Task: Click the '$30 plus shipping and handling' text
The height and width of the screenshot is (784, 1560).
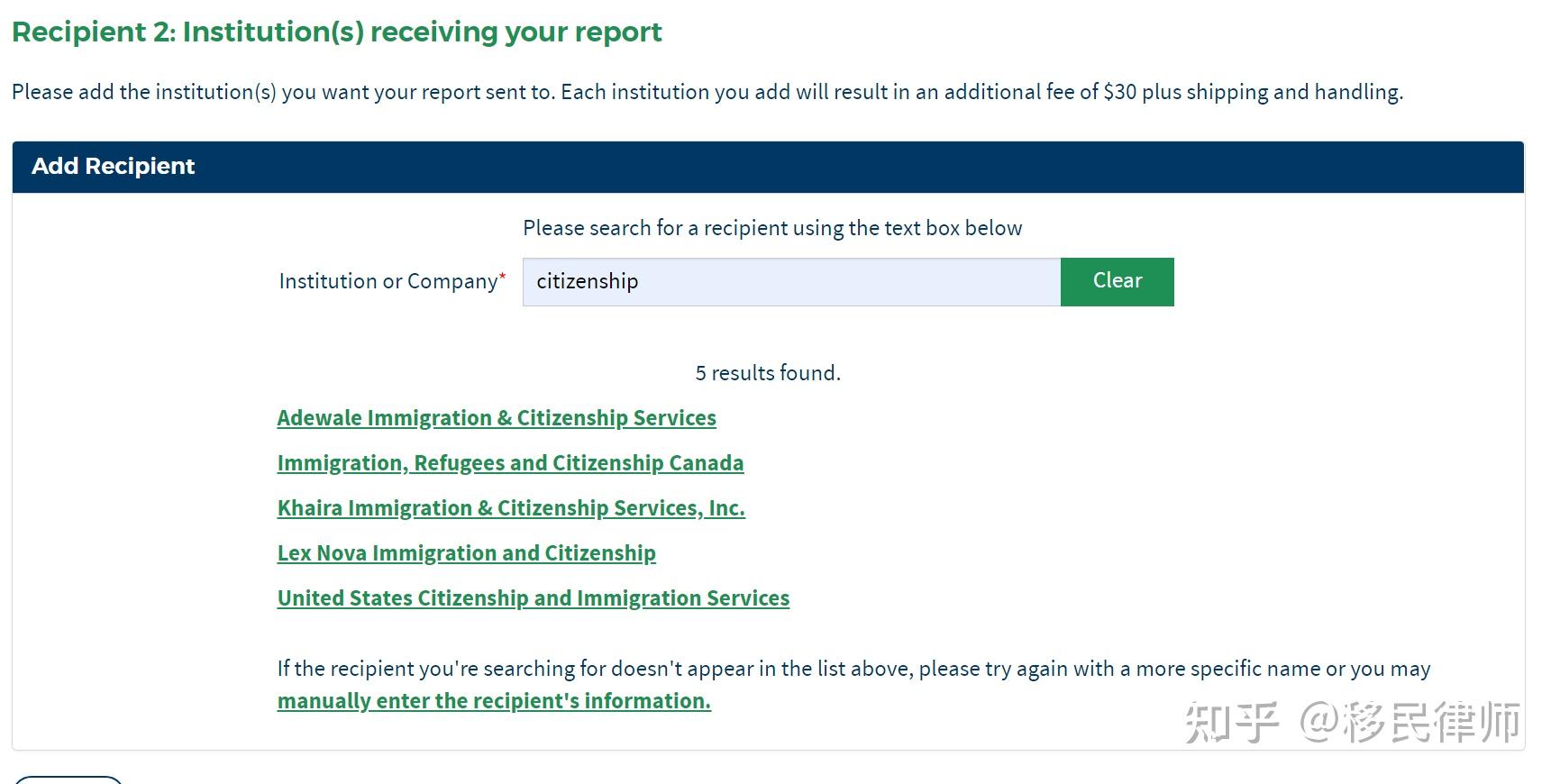Action: pyautogui.click(x=1253, y=92)
